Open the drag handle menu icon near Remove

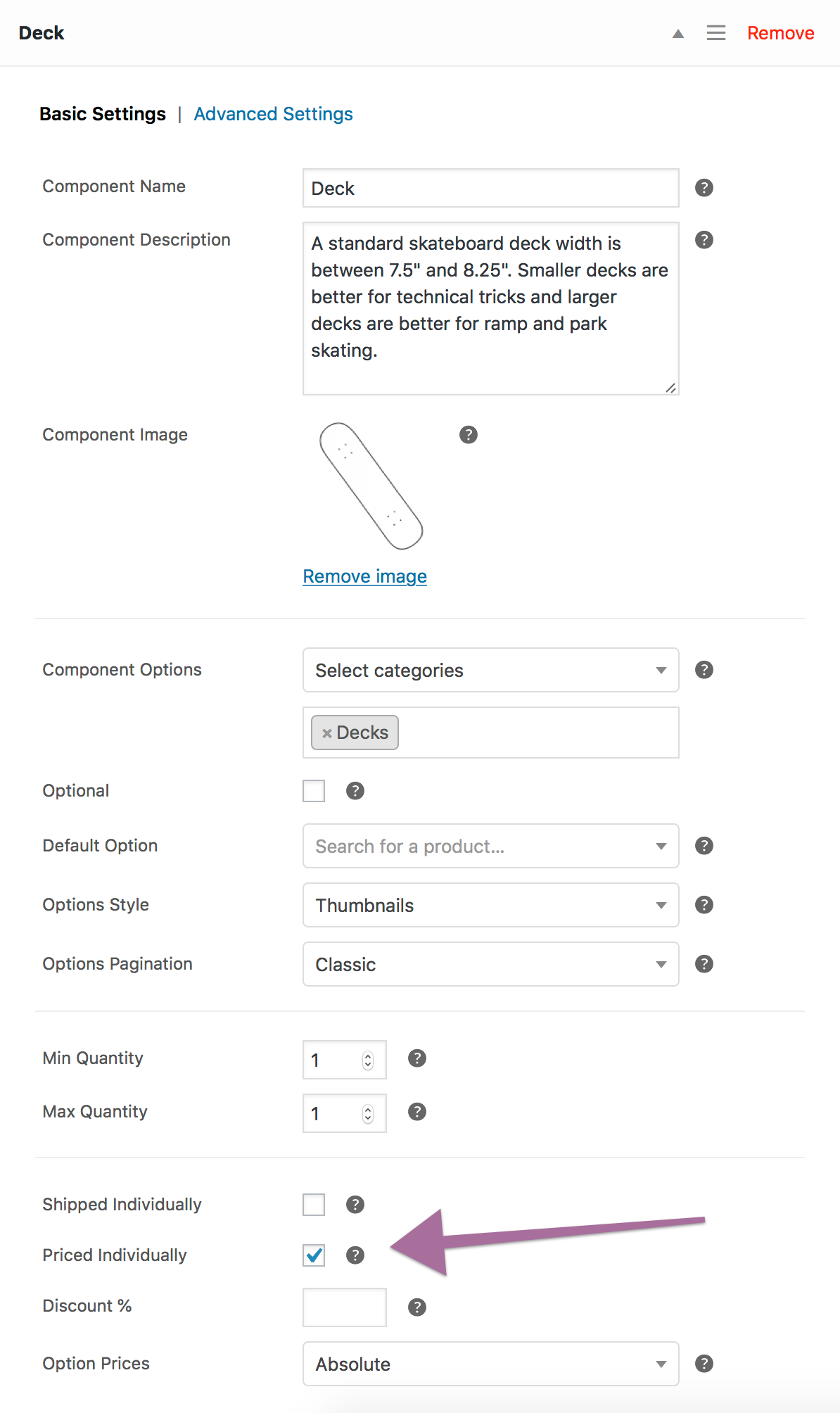pos(715,33)
